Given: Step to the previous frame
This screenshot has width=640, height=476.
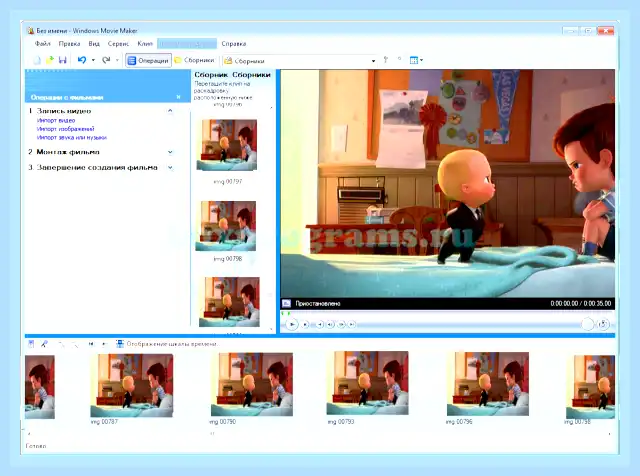Looking at the screenshot, I should pyautogui.click(x=331, y=325).
